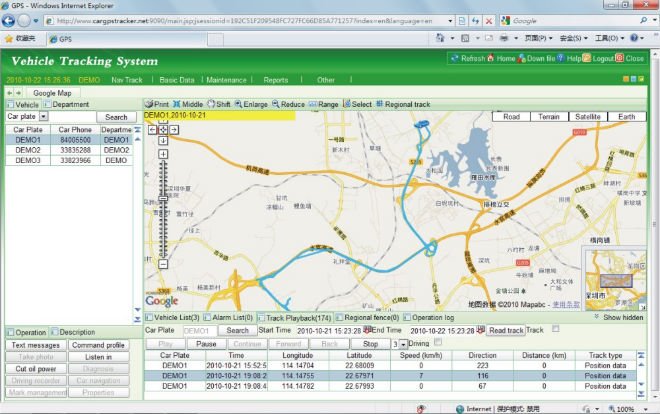
Task: Click the IE back navigation button
Action: pos(8,20)
